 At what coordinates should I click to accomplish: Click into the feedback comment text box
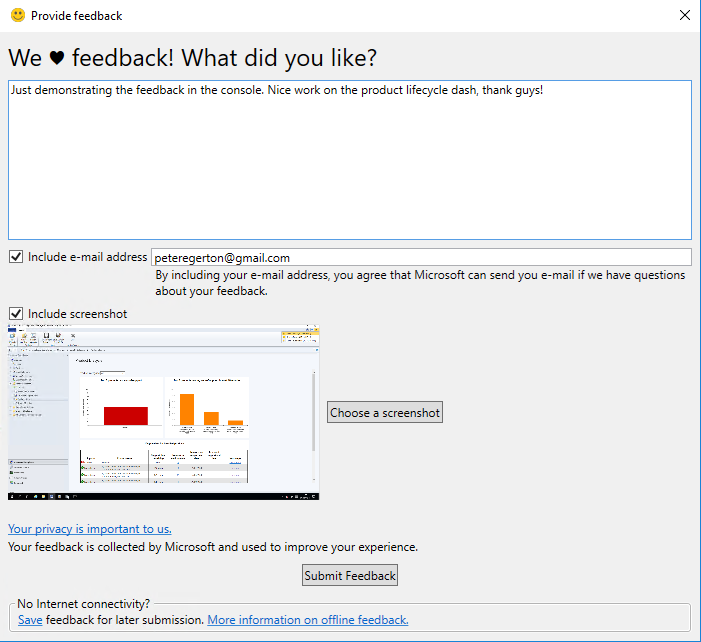pyautogui.click(x=349, y=160)
